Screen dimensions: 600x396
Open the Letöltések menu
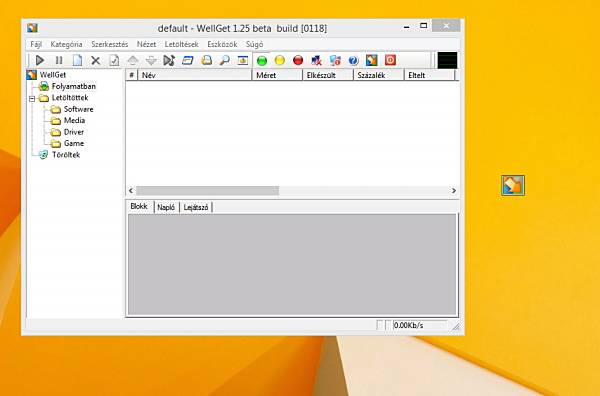coord(181,44)
